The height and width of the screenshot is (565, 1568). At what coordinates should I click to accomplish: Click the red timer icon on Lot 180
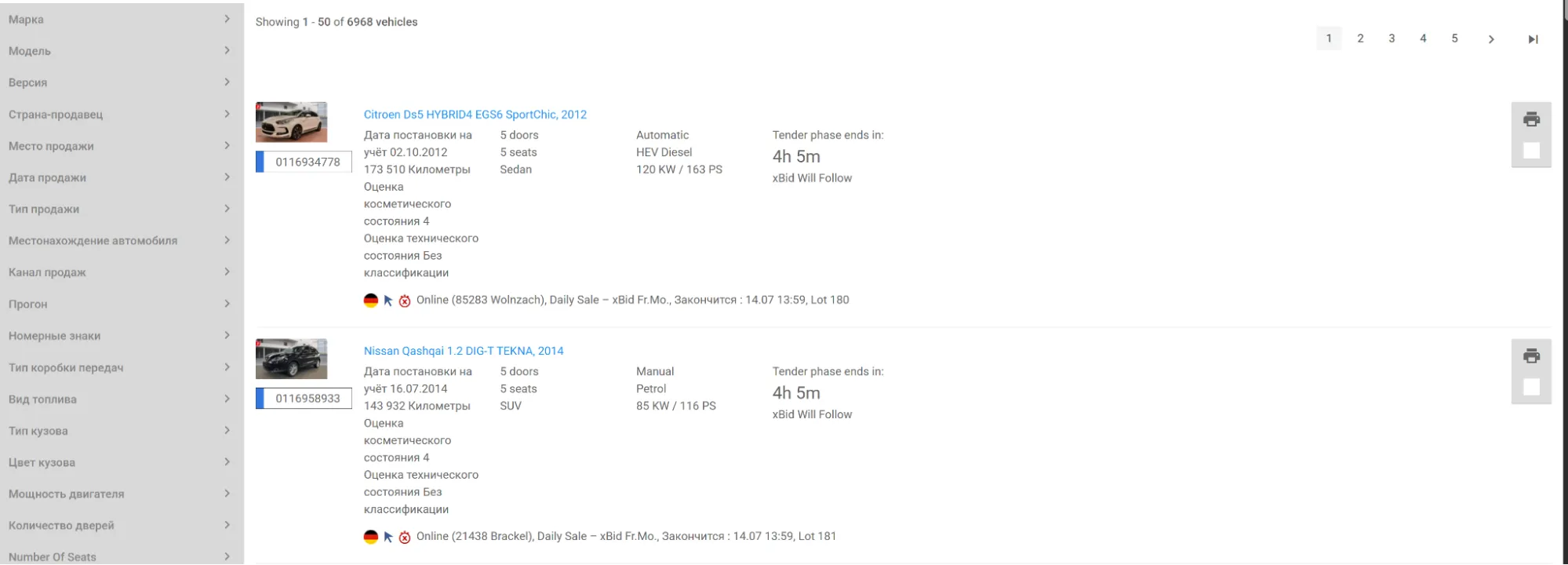(x=405, y=301)
